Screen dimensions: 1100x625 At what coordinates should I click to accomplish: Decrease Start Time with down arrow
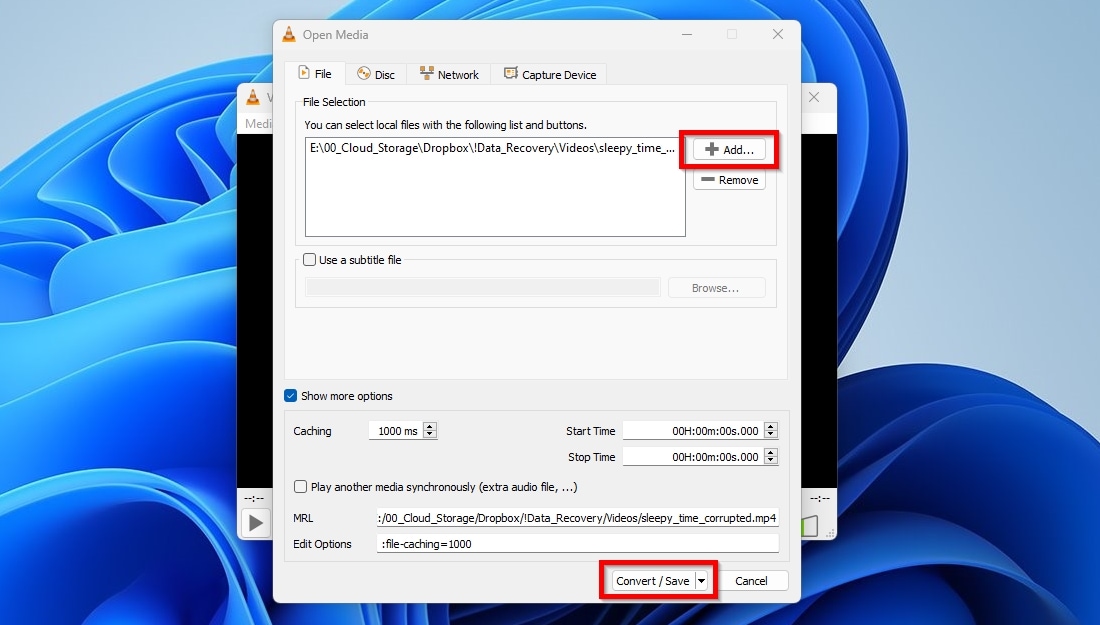pyautogui.click(x=771, y=435)
